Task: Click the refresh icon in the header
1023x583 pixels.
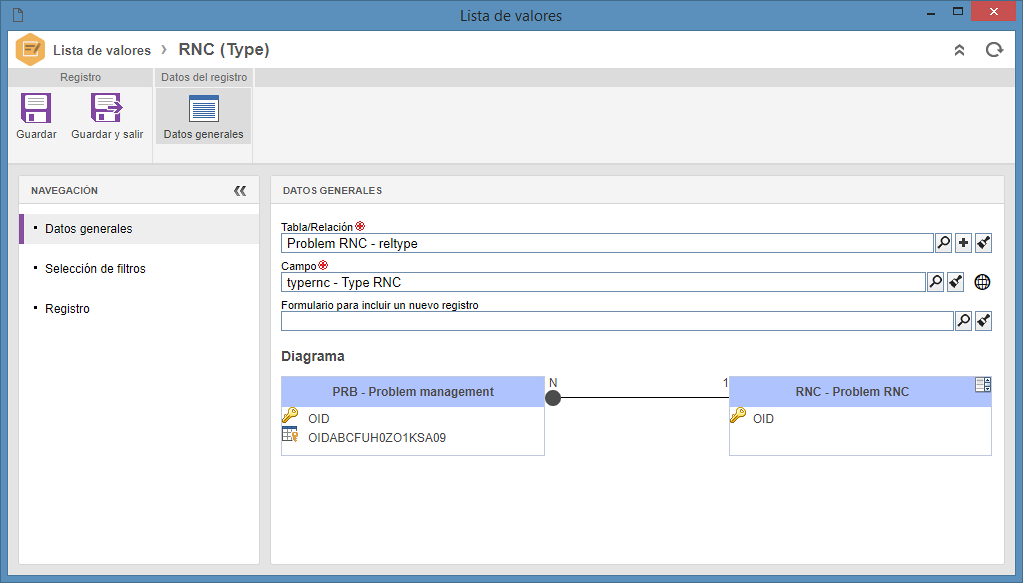Action: tap(994, 50)
